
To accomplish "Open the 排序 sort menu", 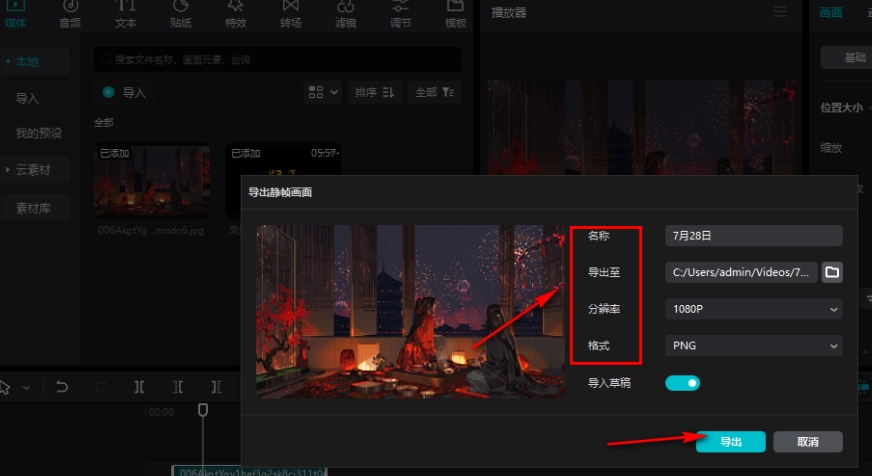I will [x=374, y=92].
